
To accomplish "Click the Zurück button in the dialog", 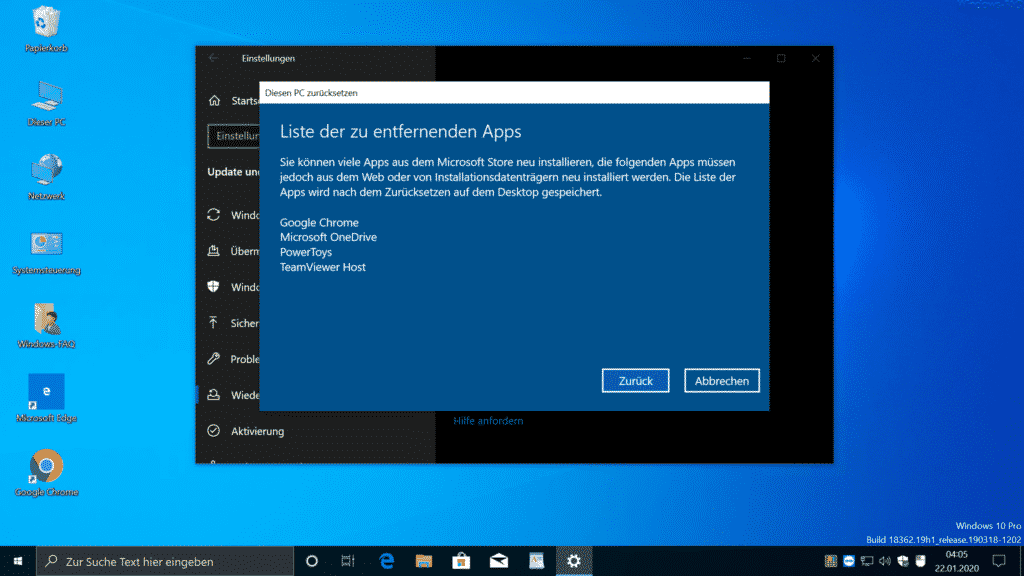I will [x=635, y=381].
